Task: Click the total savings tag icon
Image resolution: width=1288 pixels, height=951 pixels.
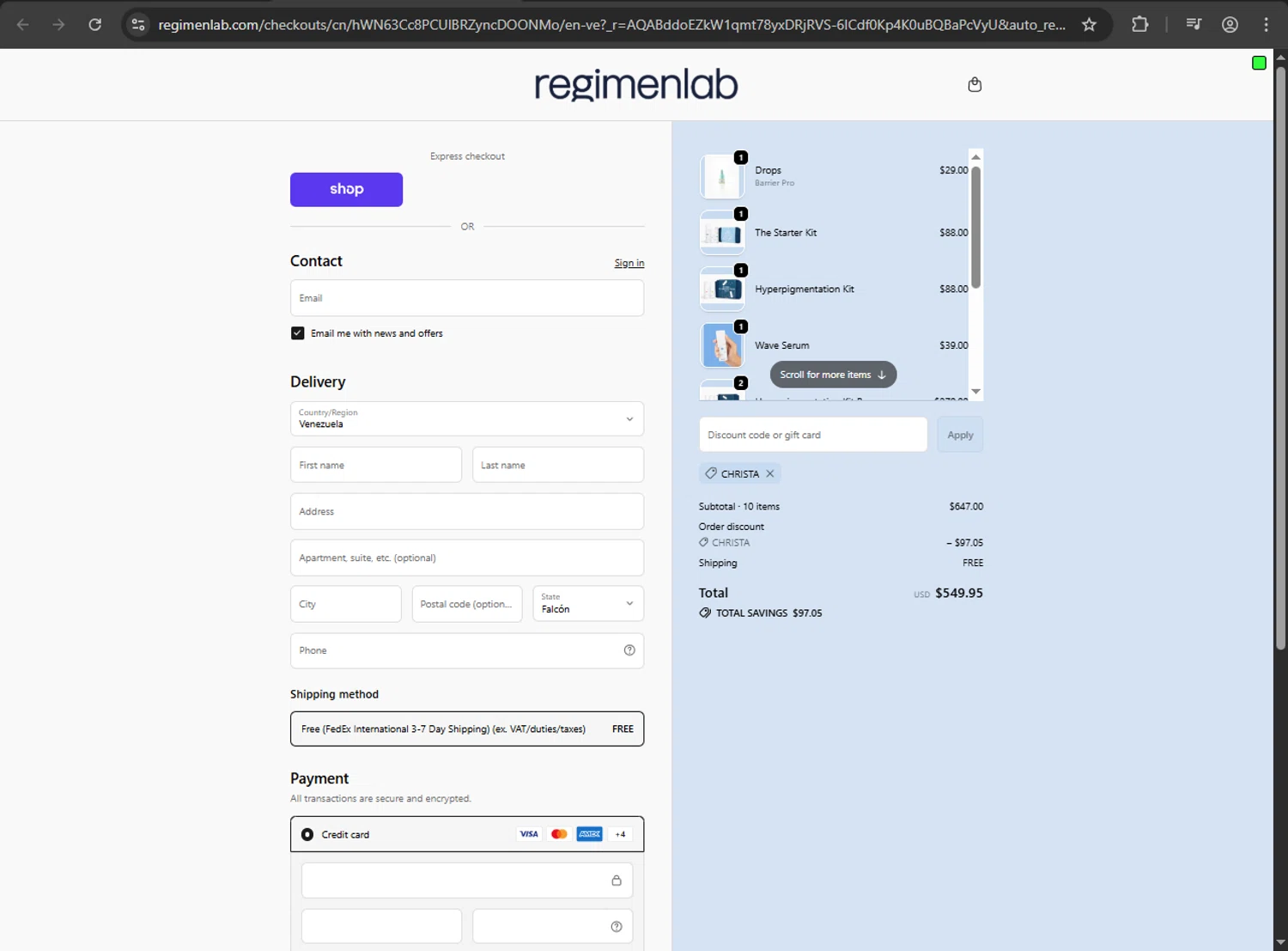Action: tap(705, 613)
